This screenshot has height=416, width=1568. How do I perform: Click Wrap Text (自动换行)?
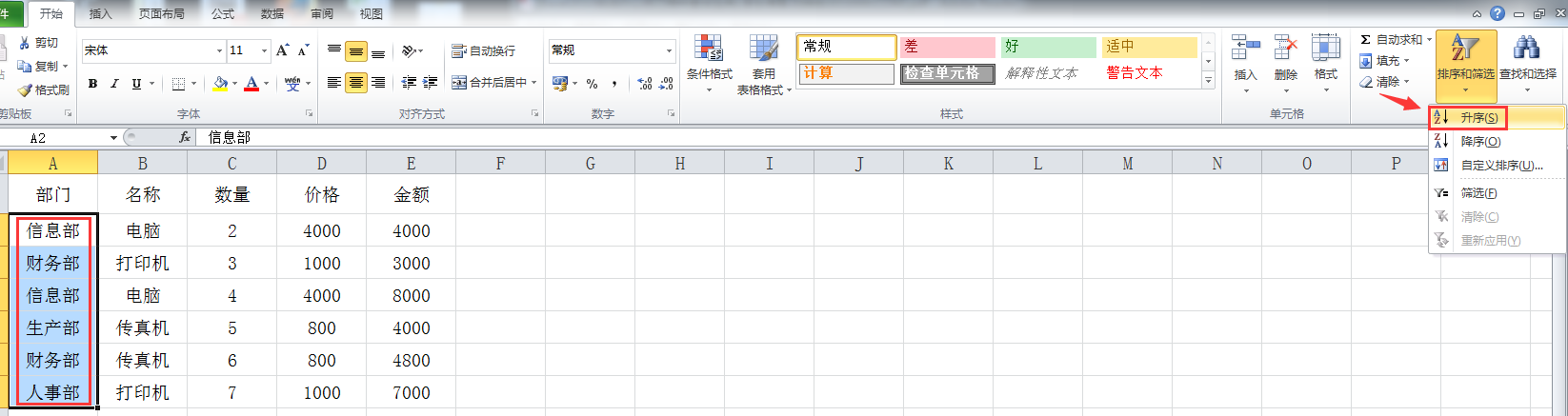[483, 51]
